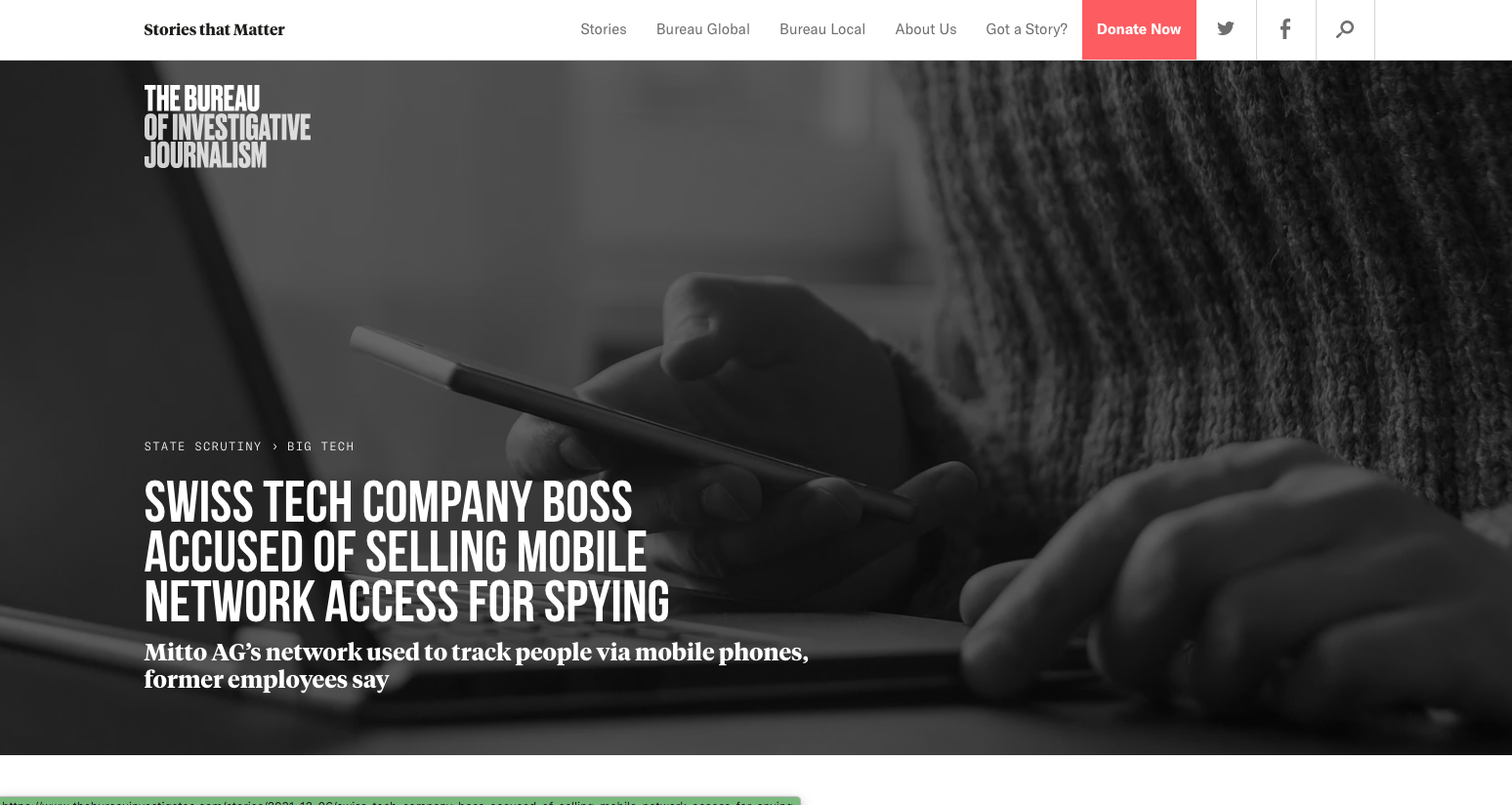1512x805 pixels.
Task: Open the Bureau Global menu item
Action: [703, 29]
